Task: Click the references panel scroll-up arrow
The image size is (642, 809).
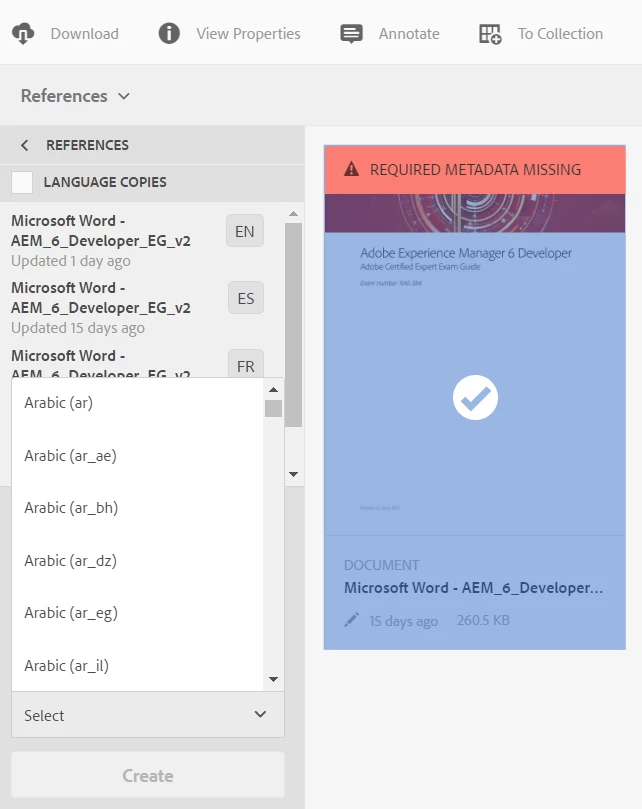Action: [x=294, y=214]
